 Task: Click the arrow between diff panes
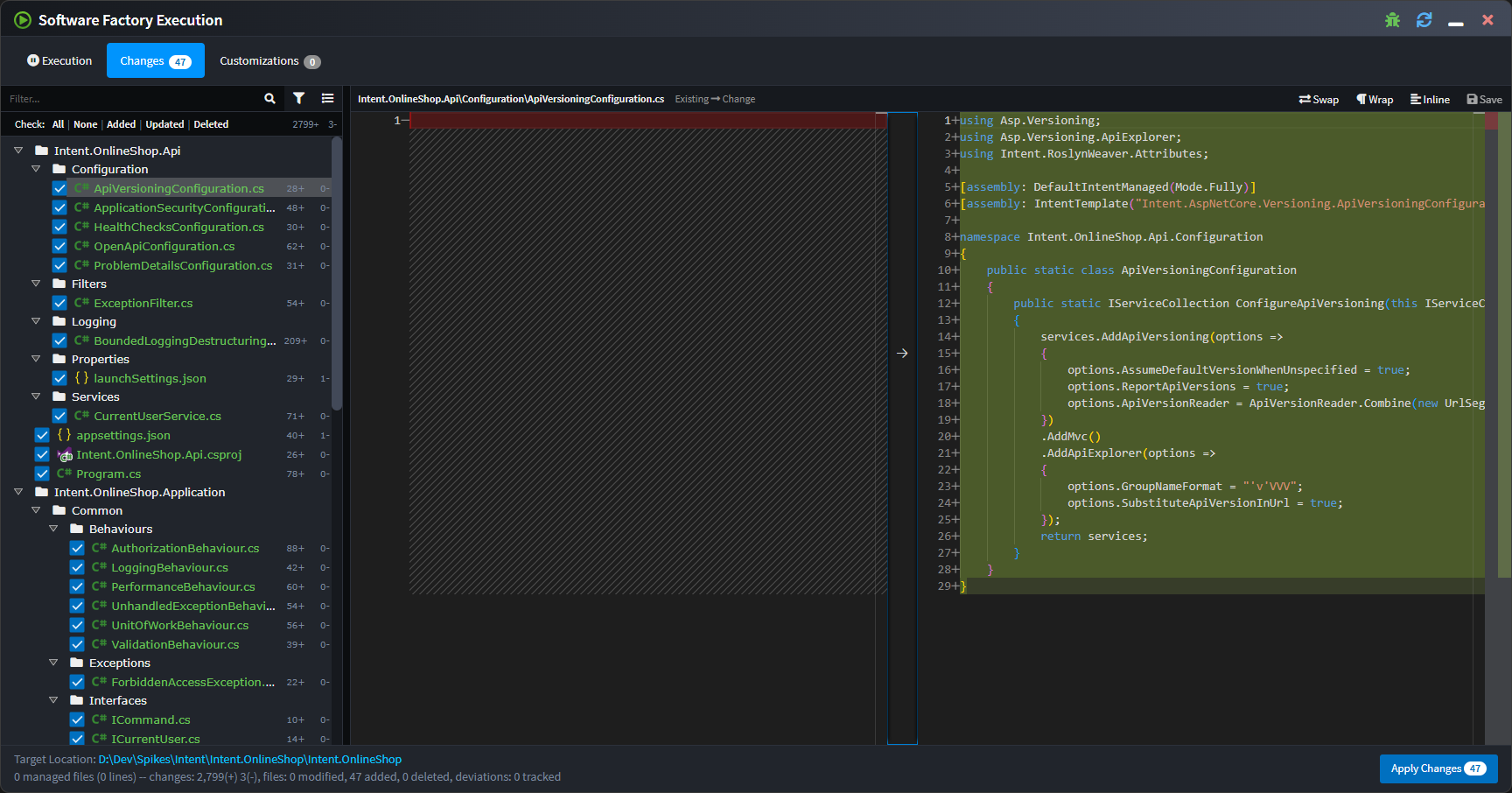(x=902, y=353)
